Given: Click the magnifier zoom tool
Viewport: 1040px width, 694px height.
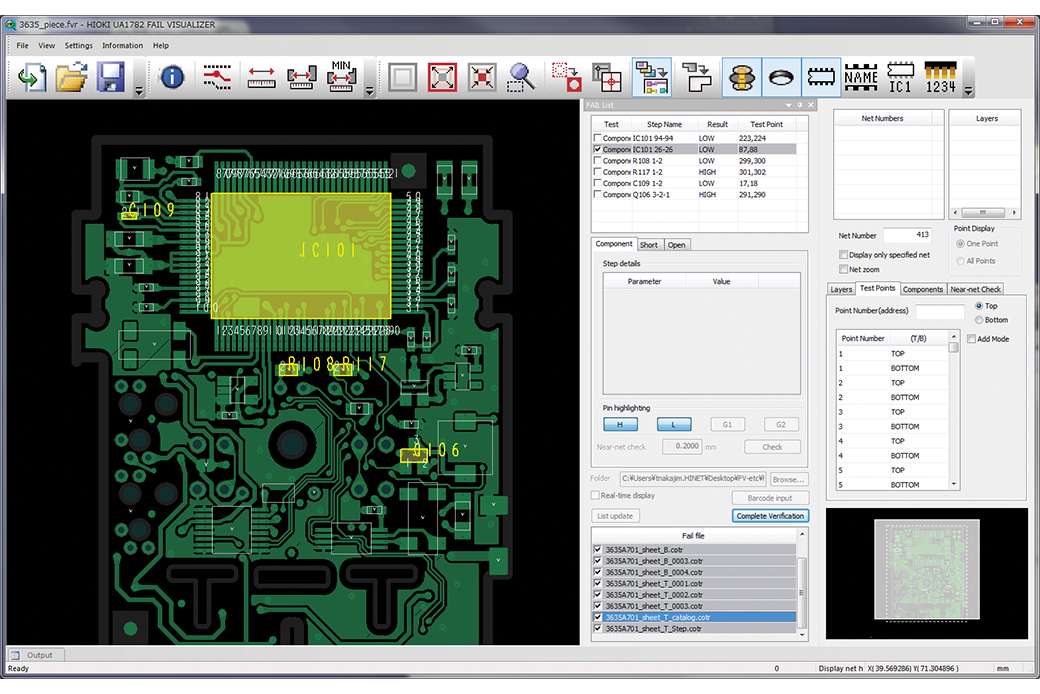Looking at the screenshot, I should click(x=521, y=77).
